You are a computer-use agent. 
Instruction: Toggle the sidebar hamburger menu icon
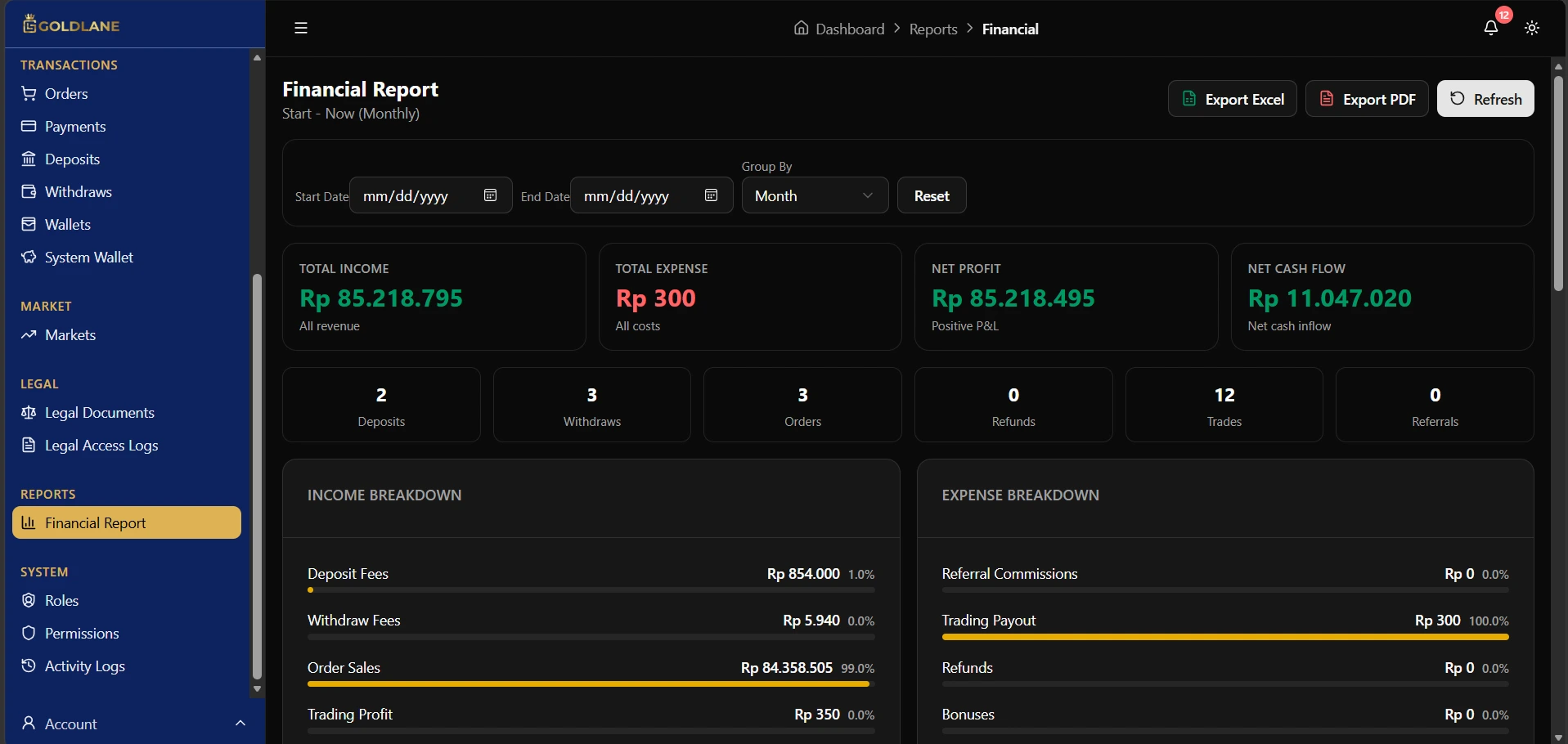(301, 29)
